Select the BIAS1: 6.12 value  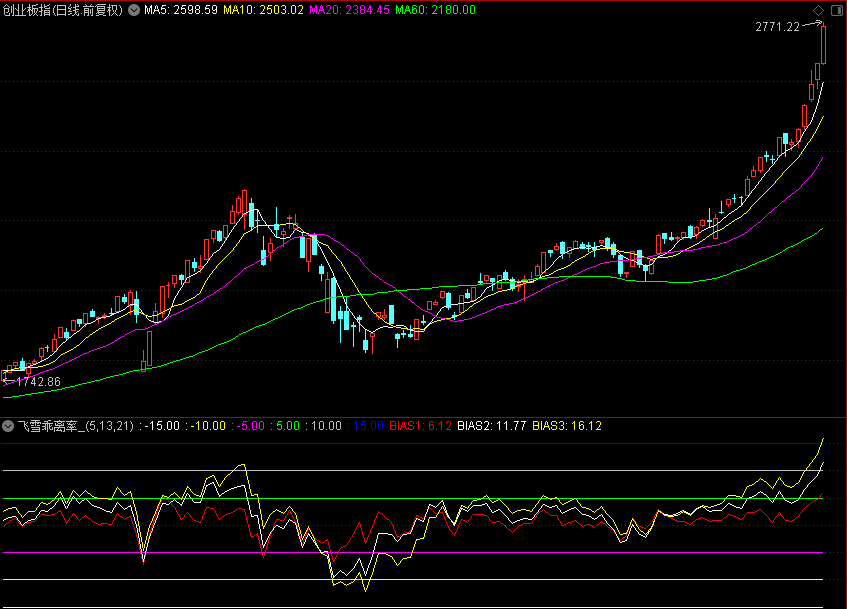[x=420, y=426]
